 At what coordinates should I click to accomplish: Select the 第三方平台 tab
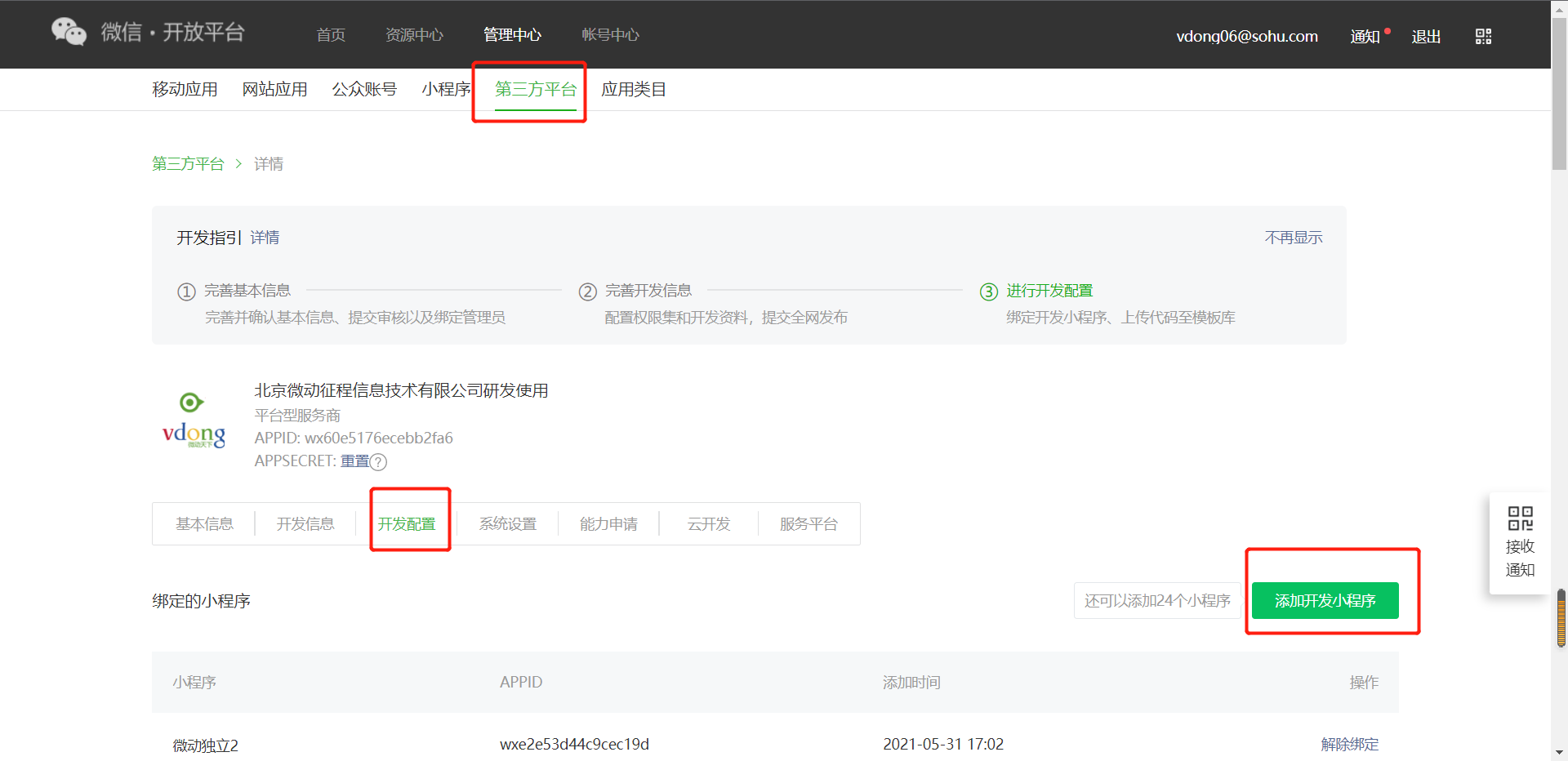point(536,89)
